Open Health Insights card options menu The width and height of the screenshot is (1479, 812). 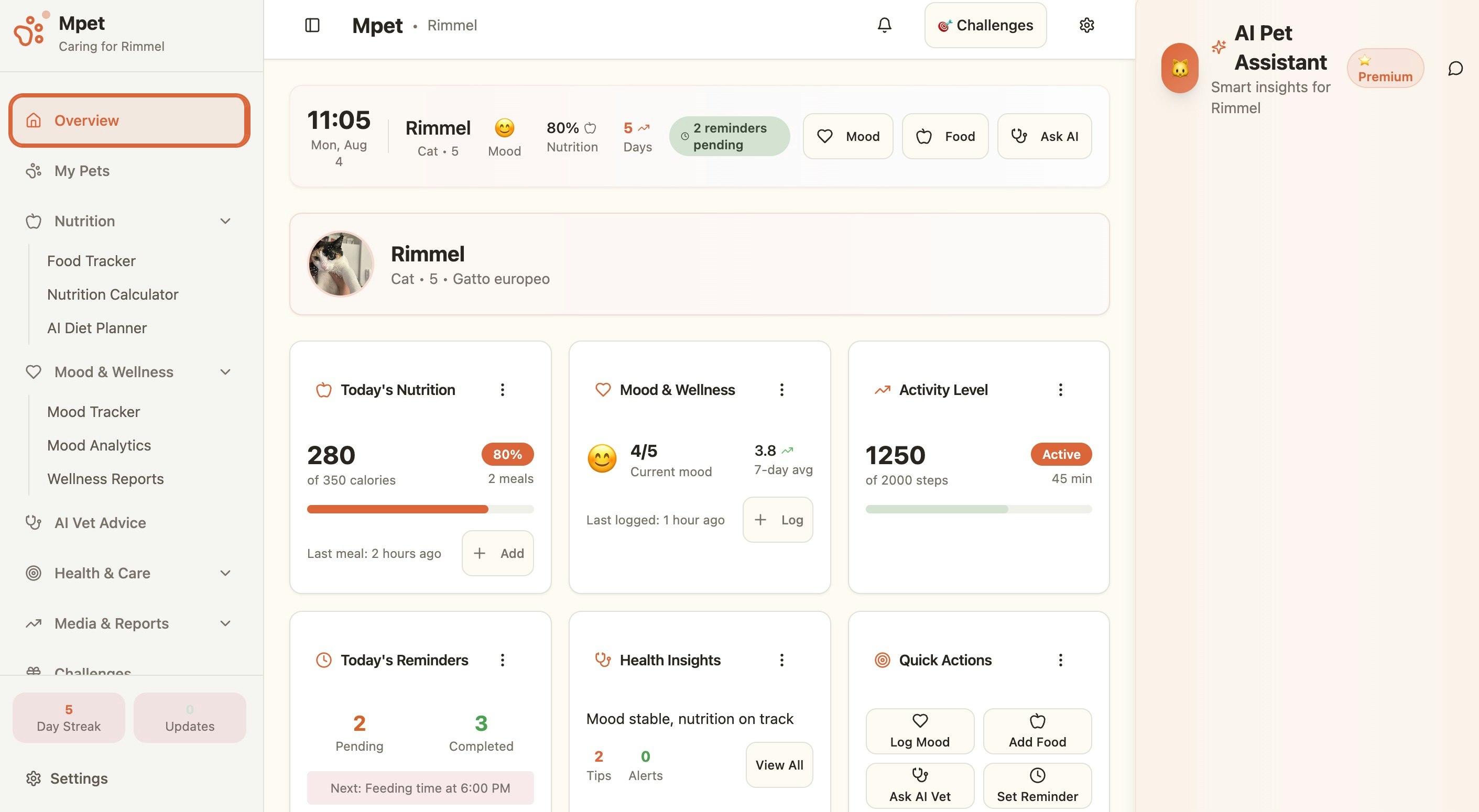pyautogui.click(x=781, y=660)
